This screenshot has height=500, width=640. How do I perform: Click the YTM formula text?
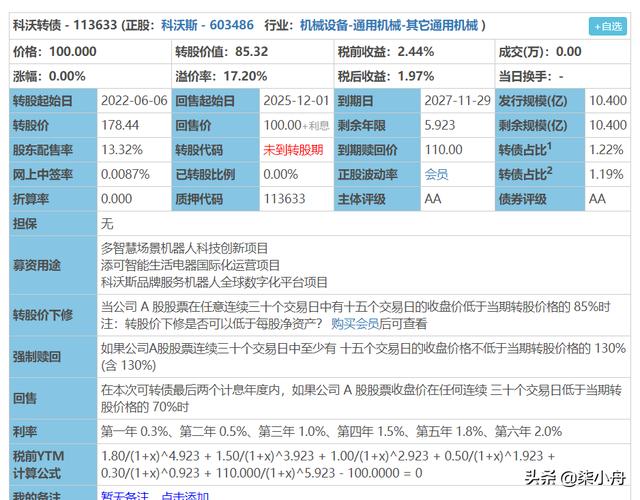328,464
